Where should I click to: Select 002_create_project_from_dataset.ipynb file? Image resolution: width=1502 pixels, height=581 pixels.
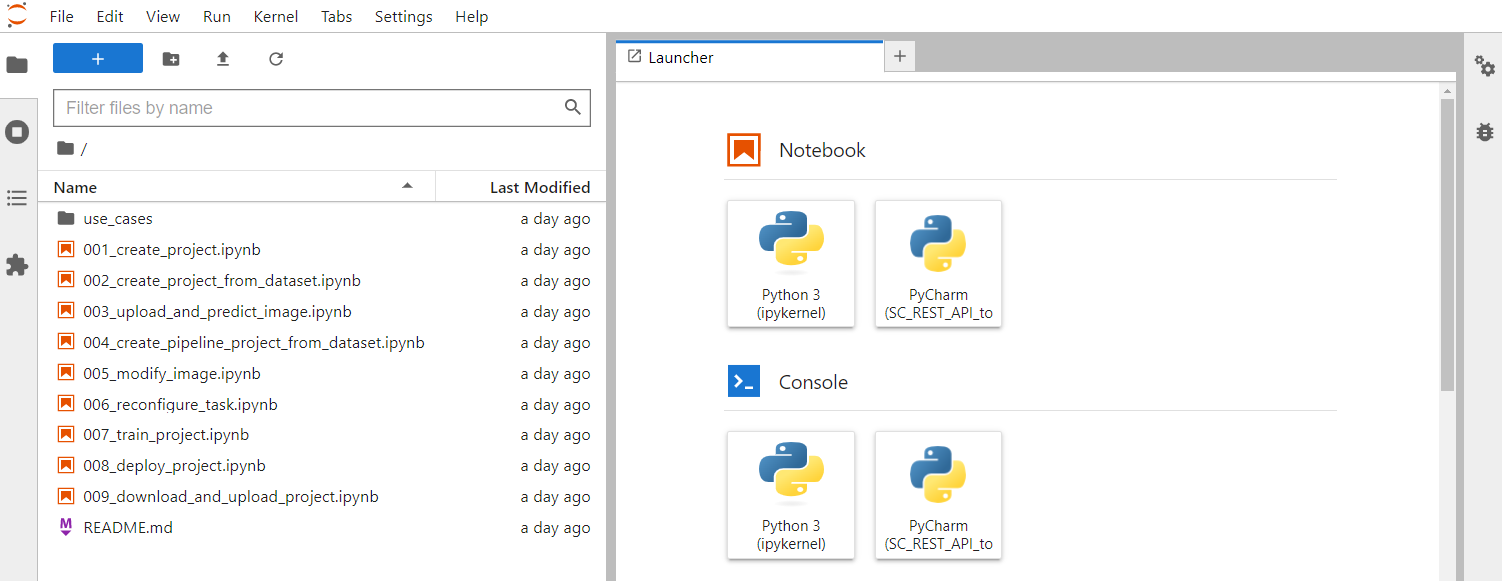[x=322, y=281]
